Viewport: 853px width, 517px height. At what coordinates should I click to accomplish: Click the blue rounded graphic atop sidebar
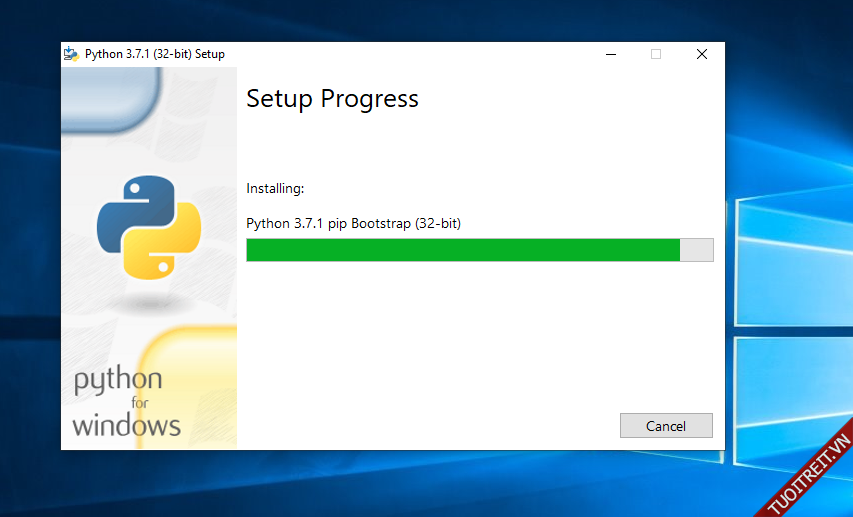click(x=110, y=95)
